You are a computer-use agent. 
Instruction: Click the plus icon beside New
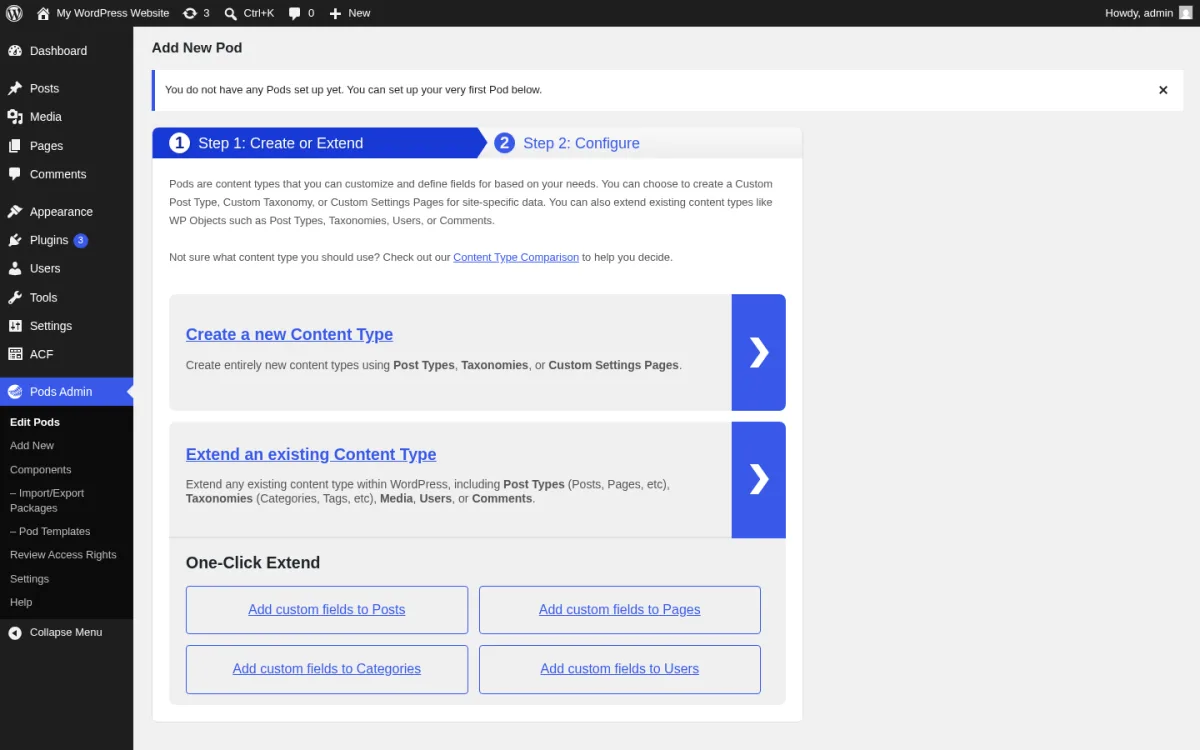click(335, 13)
